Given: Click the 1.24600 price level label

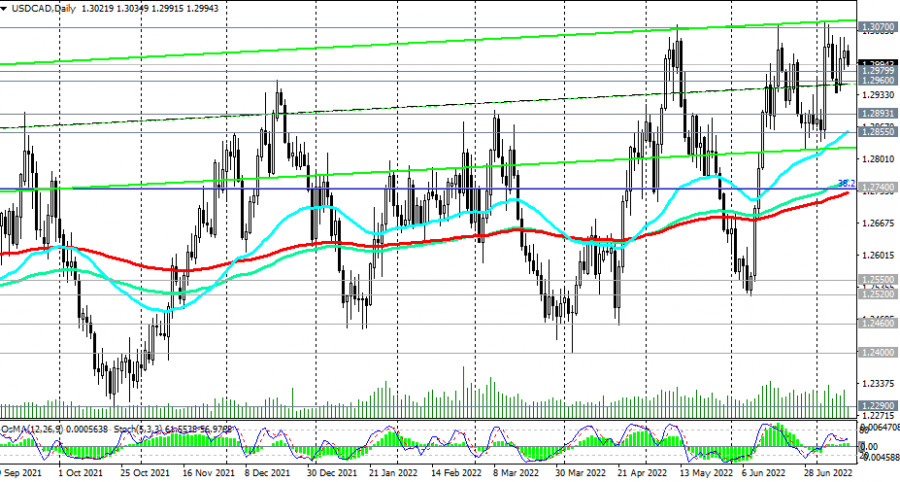Looking at the screenshot, I should [x=878, y=324].
